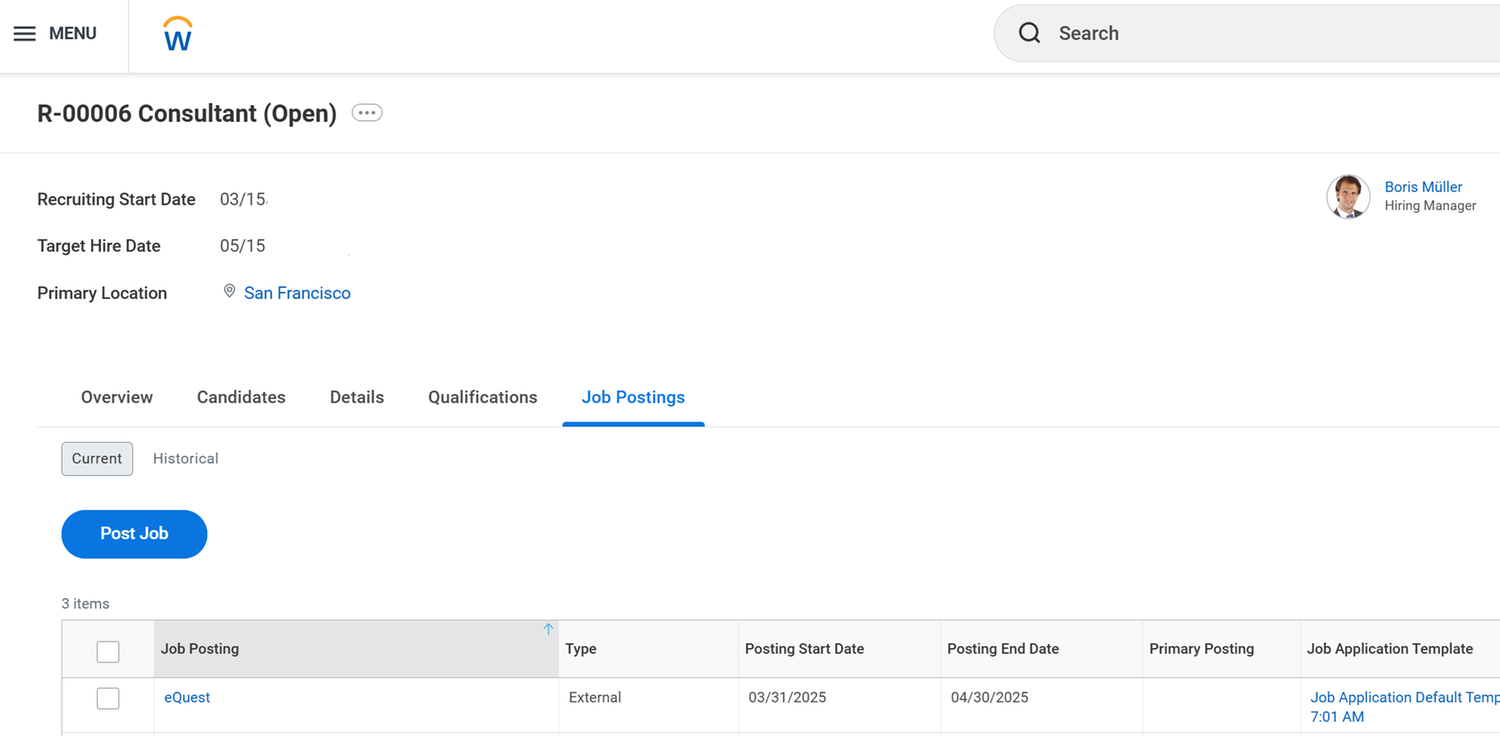
Task: Switch to the Candidates tab
Action: pyautogui.click(x=240, y=397)
